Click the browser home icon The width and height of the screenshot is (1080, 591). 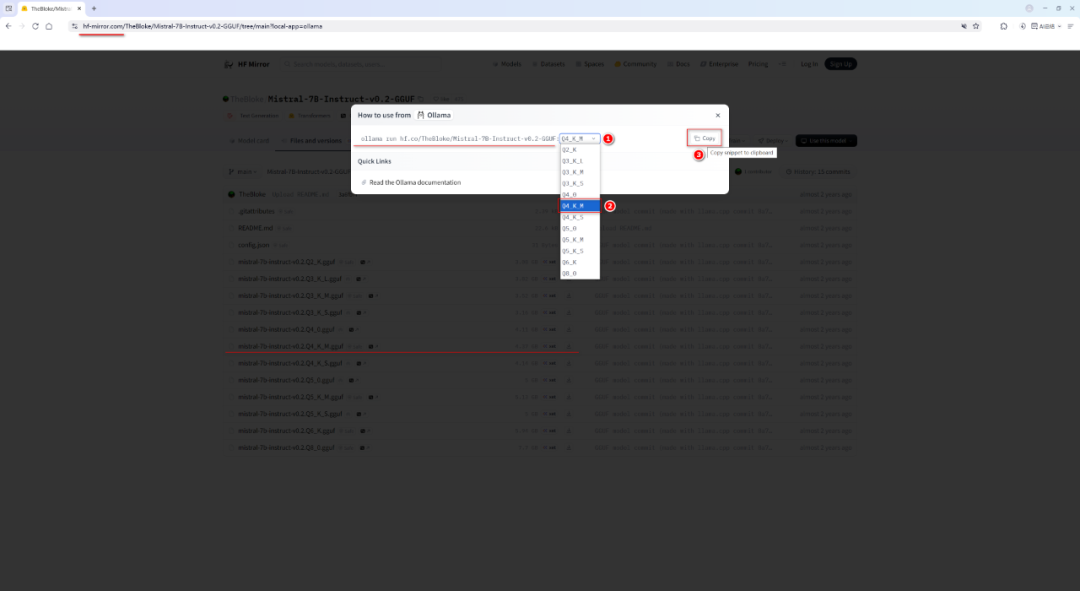(x=49, y=26)
